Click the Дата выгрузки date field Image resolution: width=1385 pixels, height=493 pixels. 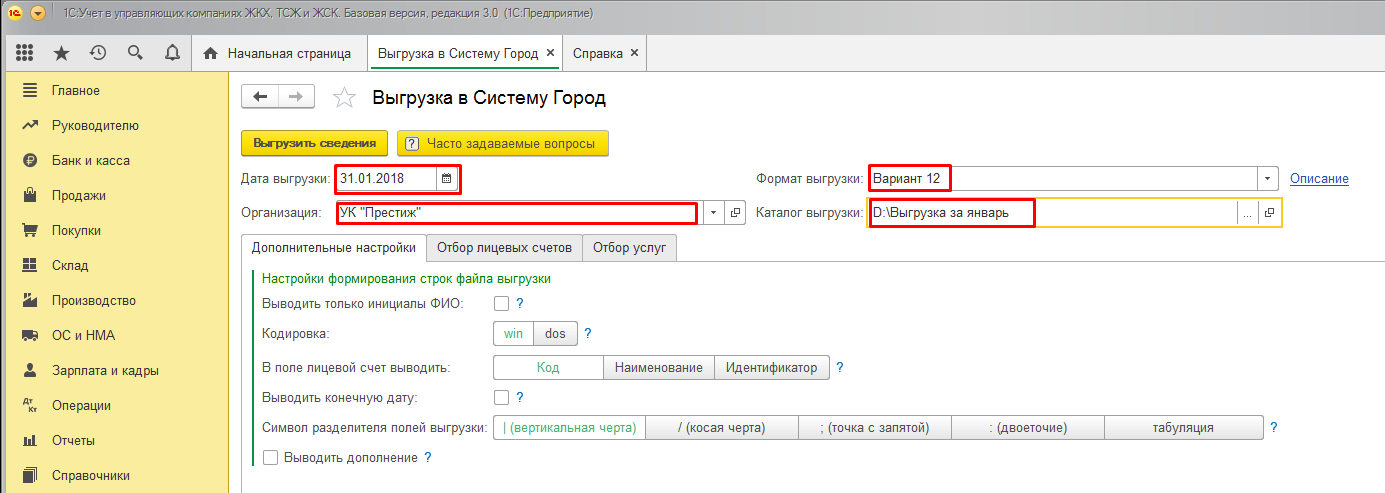point(386,179)
